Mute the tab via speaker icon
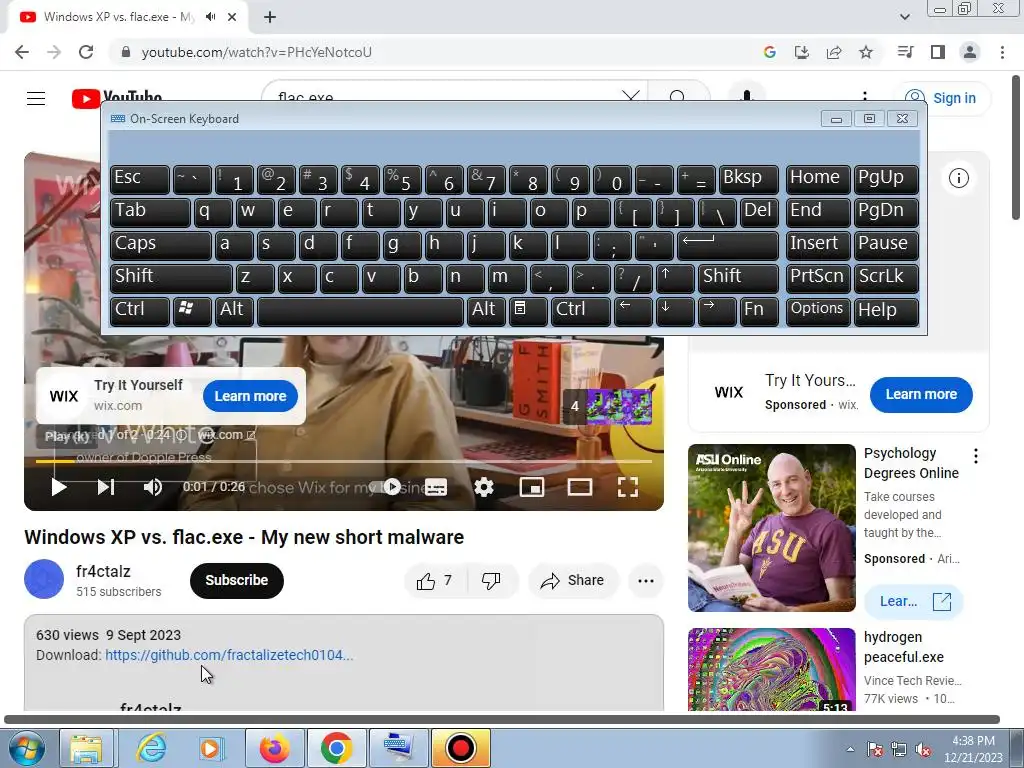 click(x=210, y=17)
